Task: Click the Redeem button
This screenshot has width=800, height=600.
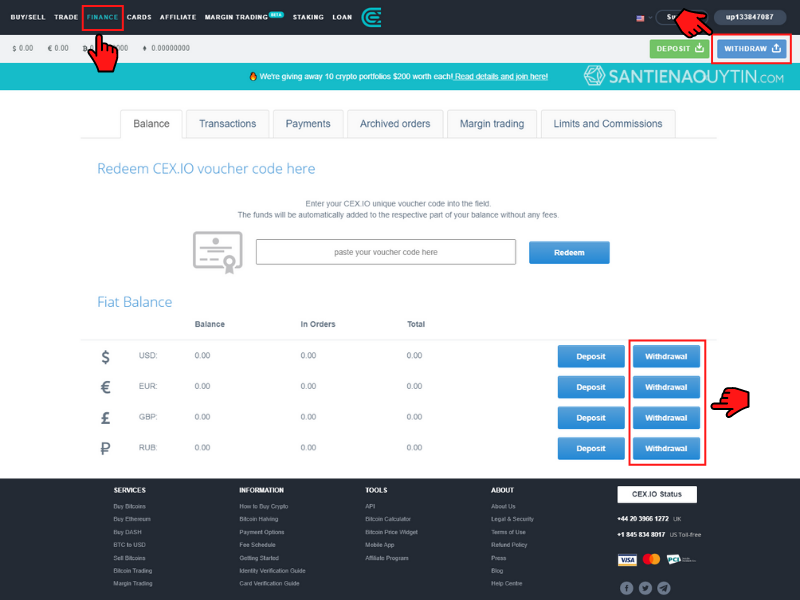Action: (x=569, y=253)
